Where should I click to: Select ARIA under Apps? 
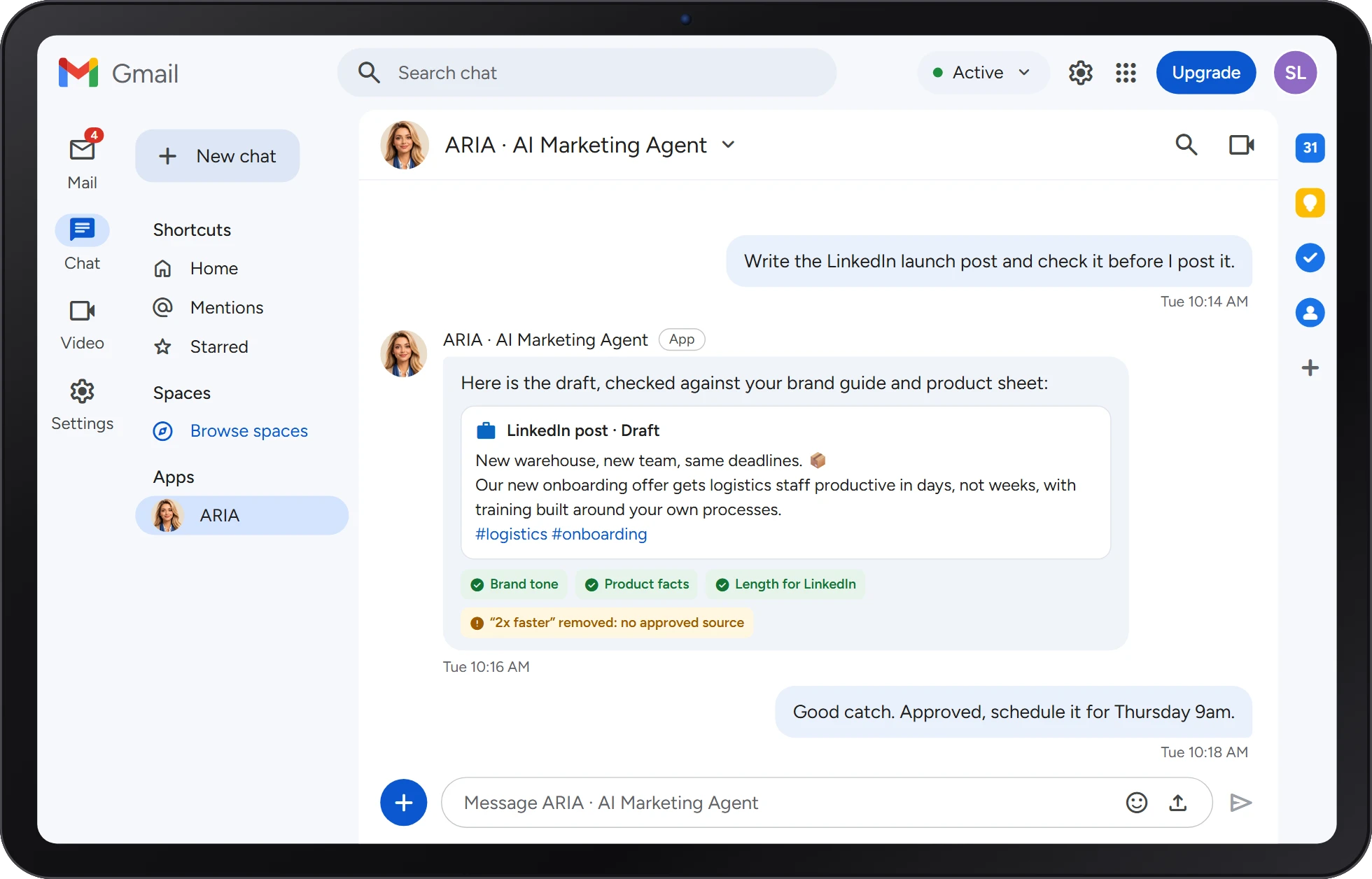click(241, 516)
